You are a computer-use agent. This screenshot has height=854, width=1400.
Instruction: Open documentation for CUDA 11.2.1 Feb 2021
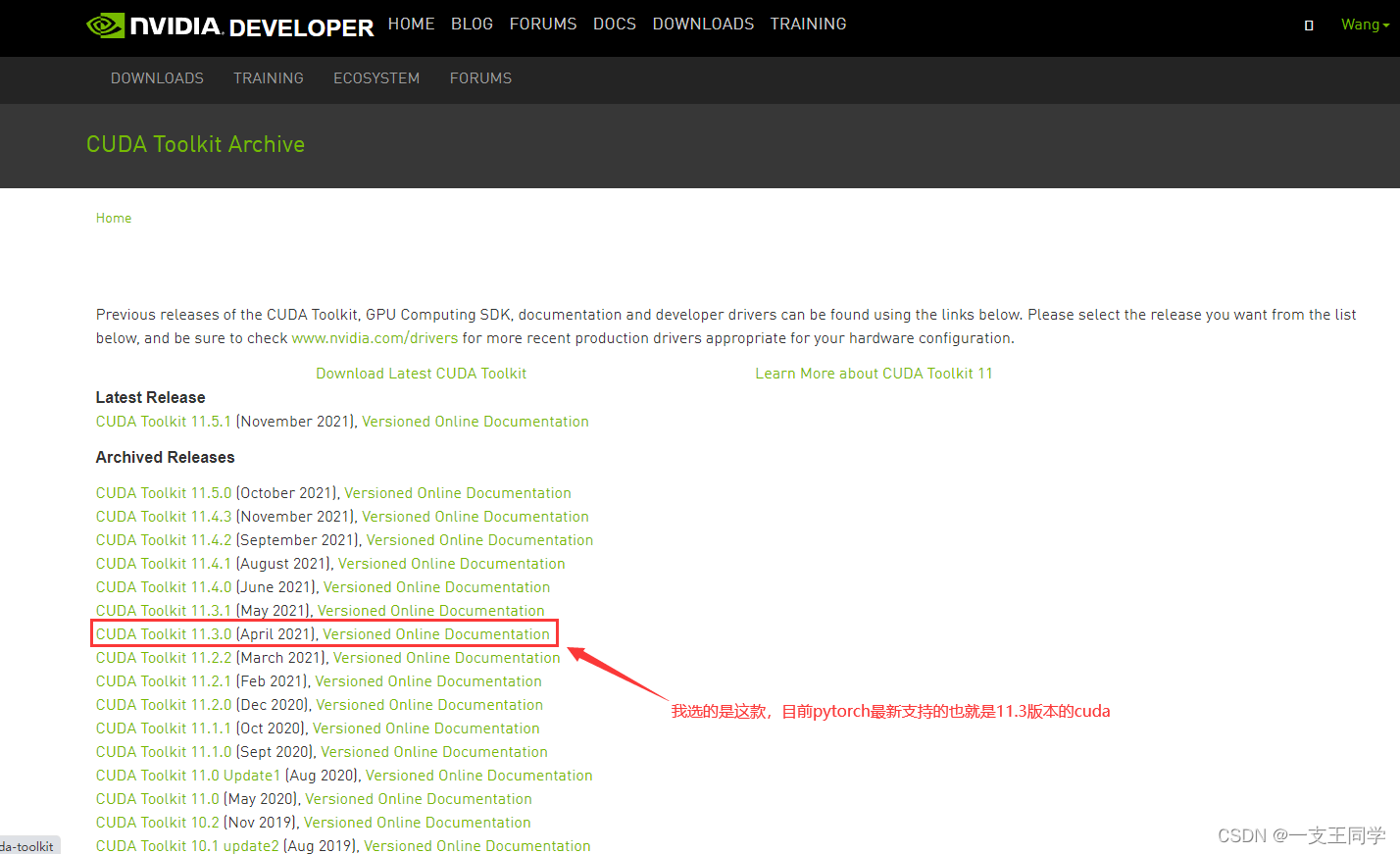[x=428, y=681]
